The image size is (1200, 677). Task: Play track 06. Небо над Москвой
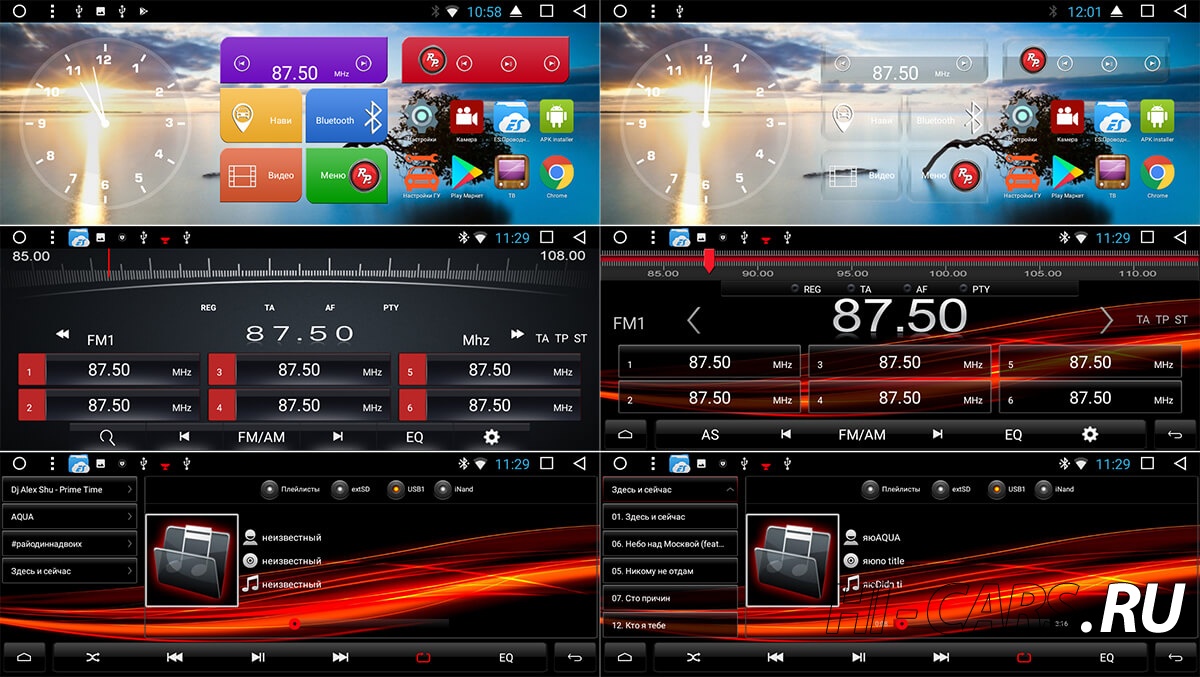coord(670,544)
